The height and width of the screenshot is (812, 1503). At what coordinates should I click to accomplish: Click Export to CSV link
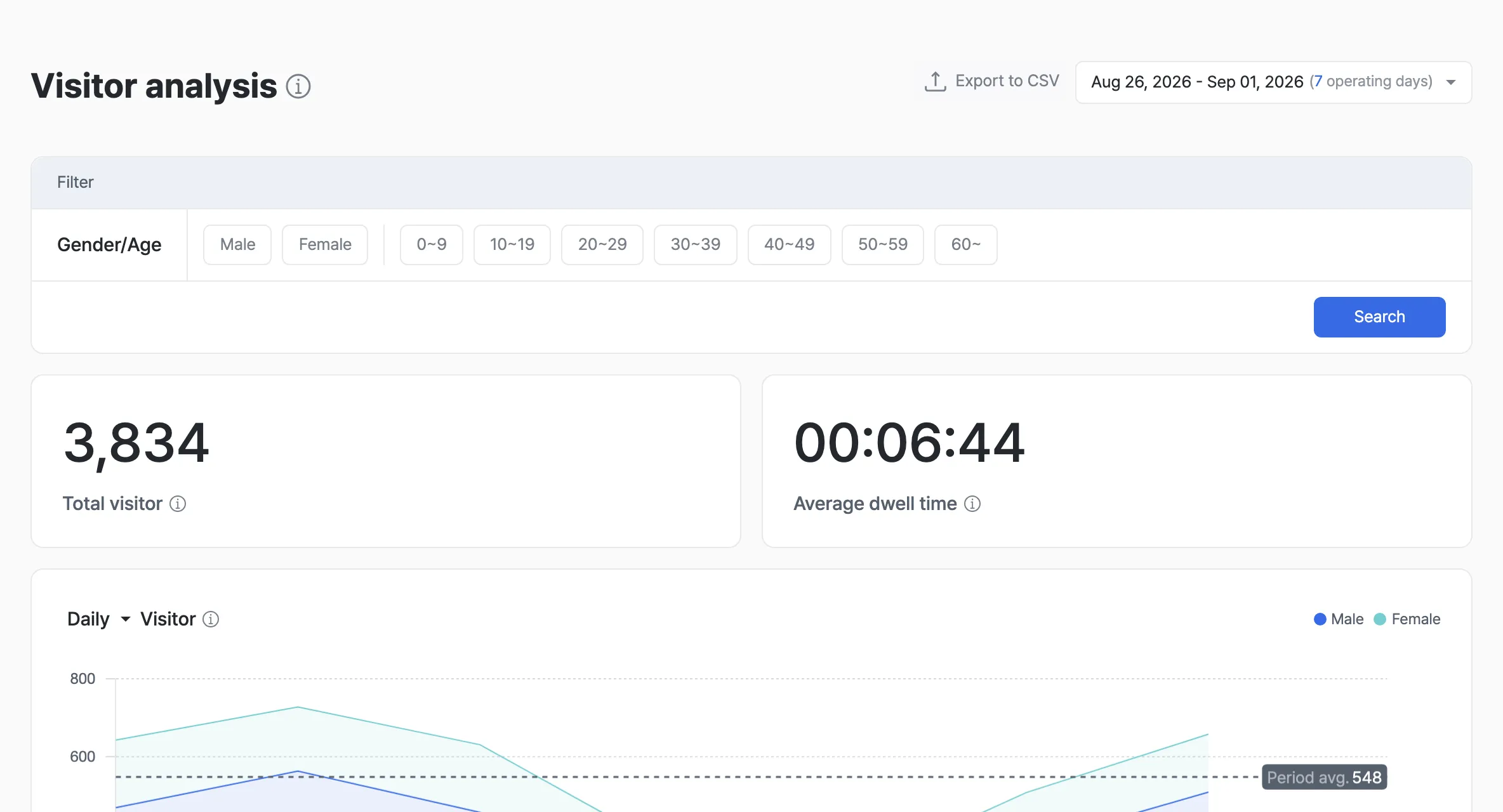point(991,81)
